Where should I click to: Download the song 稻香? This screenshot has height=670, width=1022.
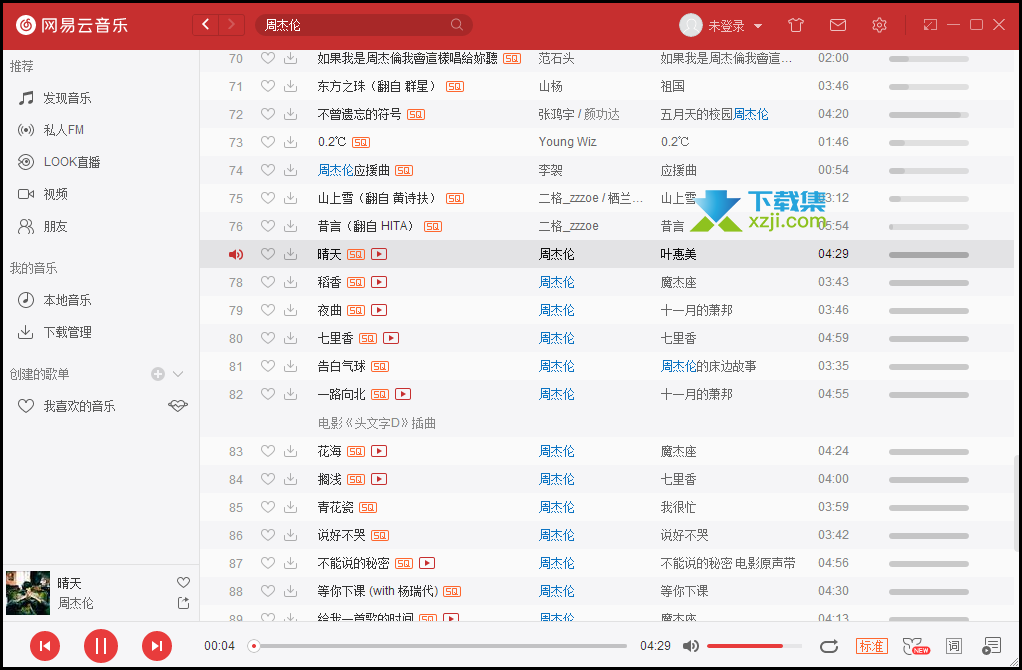click(x=291, y=282)
